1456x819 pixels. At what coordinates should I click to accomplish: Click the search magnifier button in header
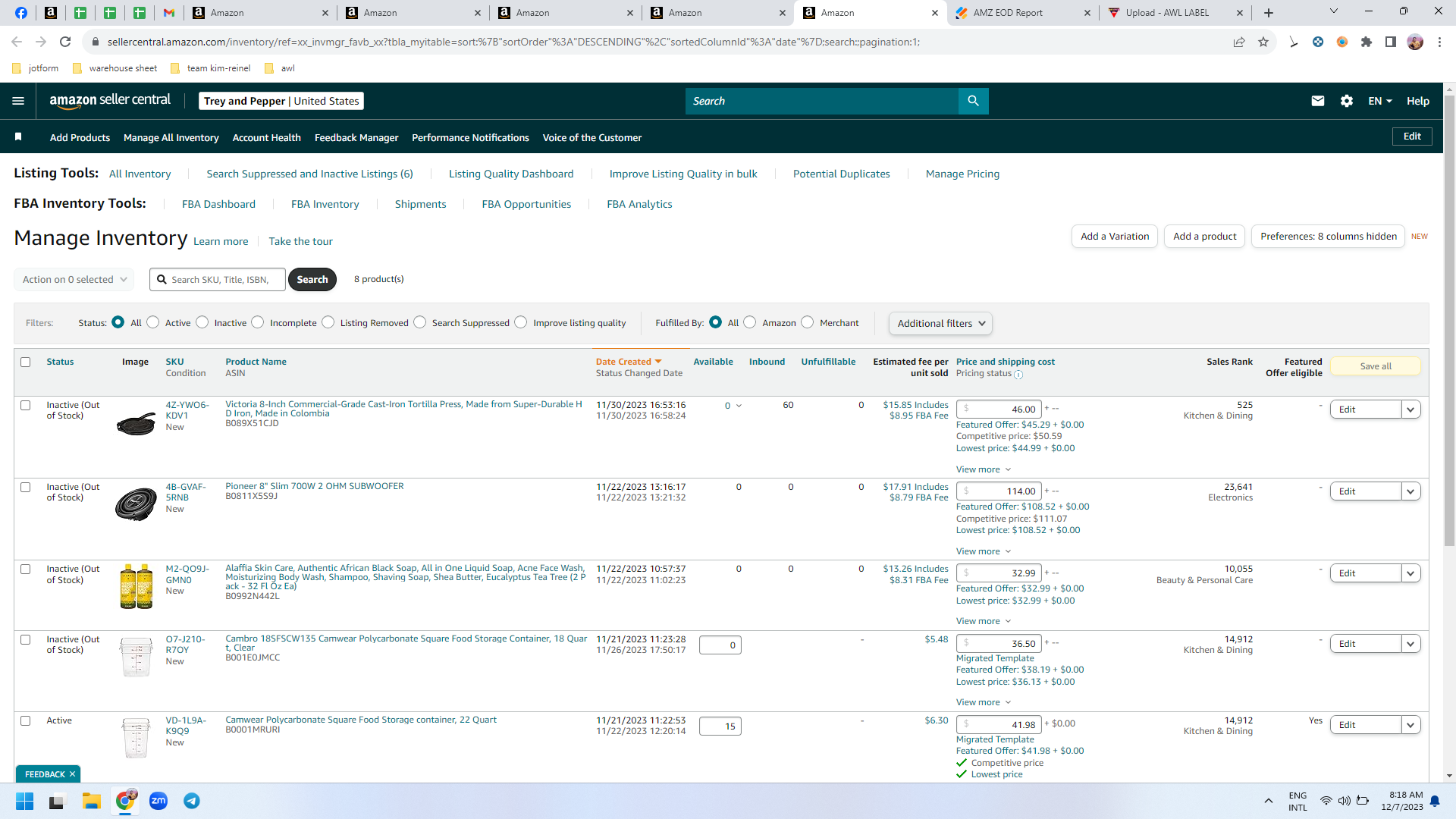click(x=973, y=101)
